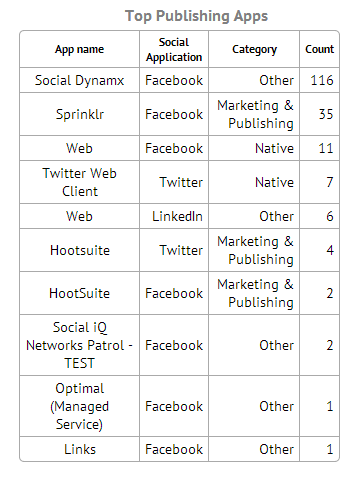Select the count value 11

[x=326, y=148]
